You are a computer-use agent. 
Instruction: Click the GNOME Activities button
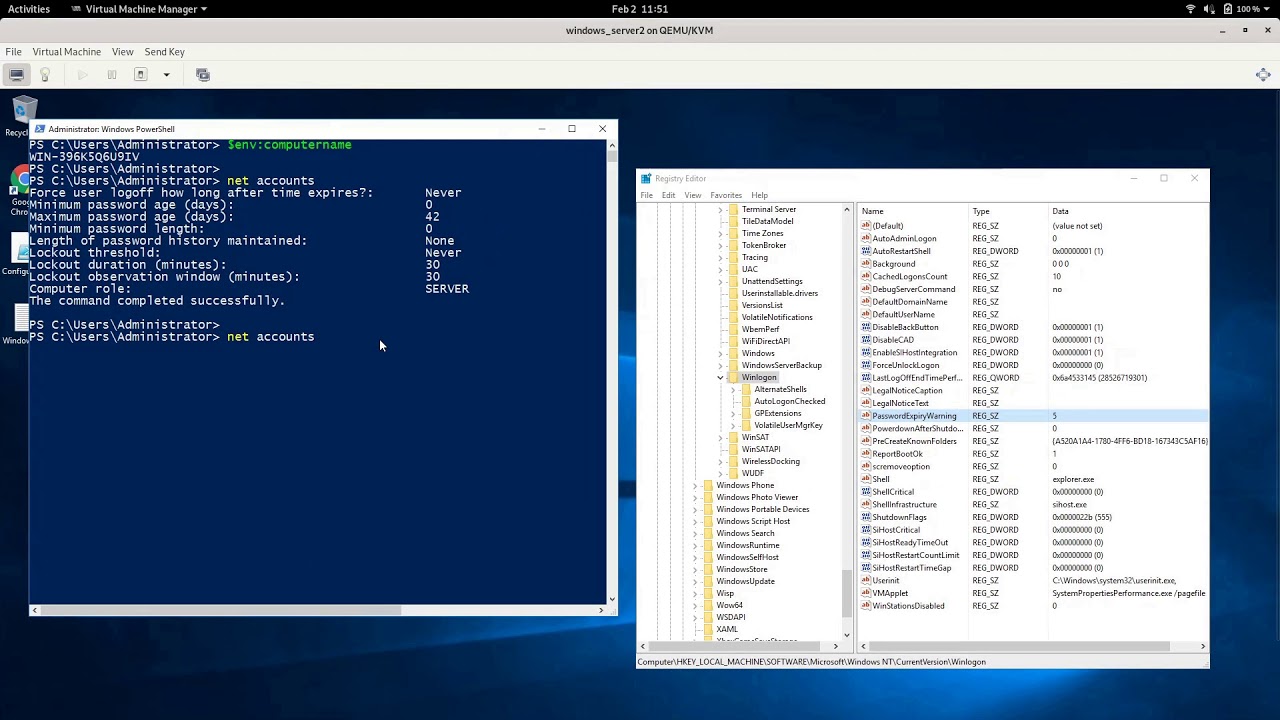pyautogui.click(x=29, y=9)
